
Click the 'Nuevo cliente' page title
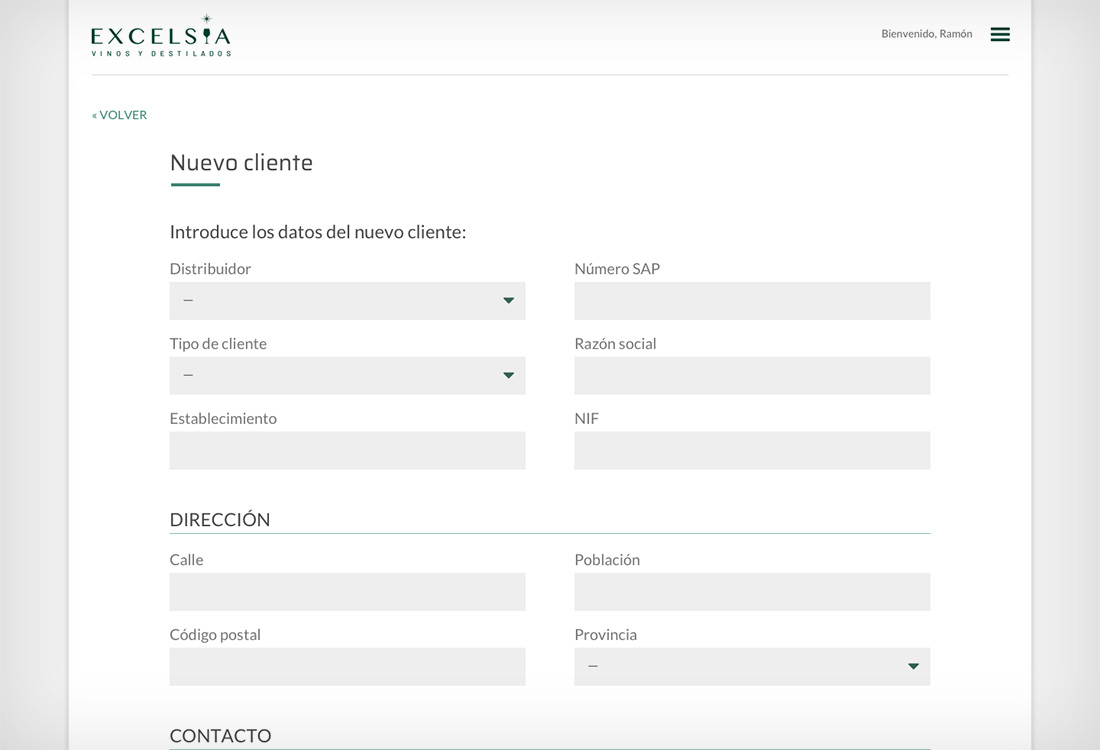coord(241,163)
